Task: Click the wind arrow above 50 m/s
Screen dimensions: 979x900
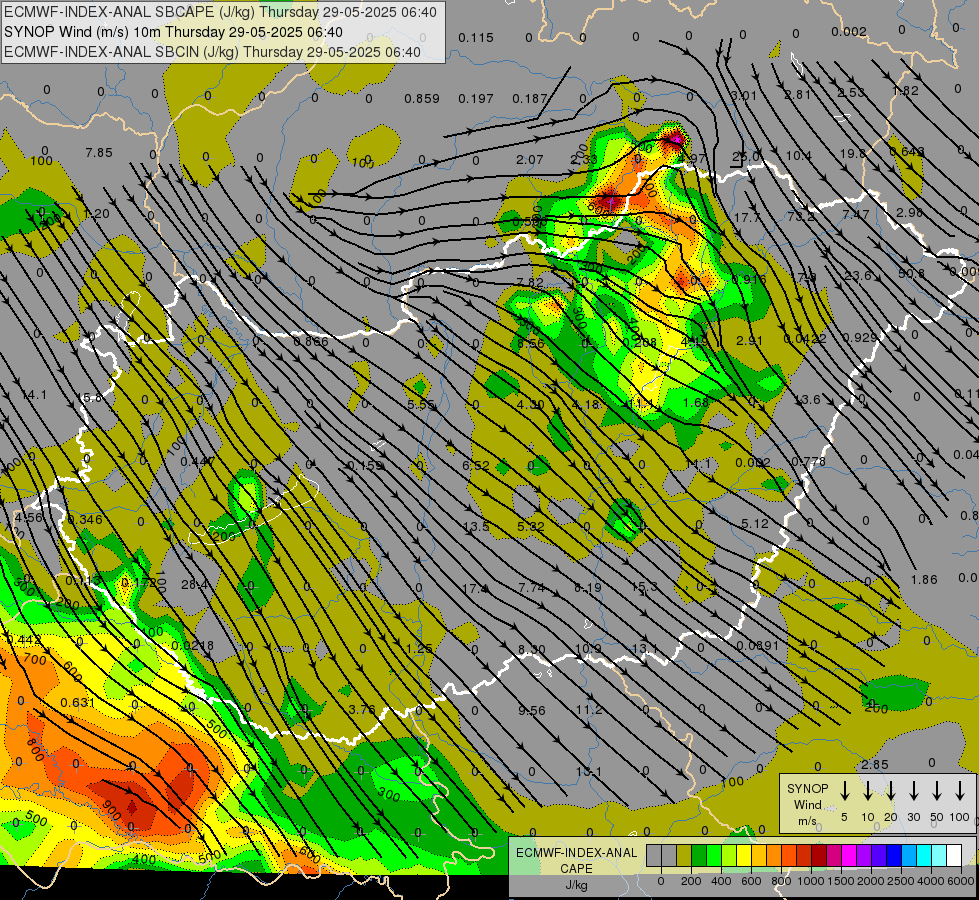Action: 937,791
